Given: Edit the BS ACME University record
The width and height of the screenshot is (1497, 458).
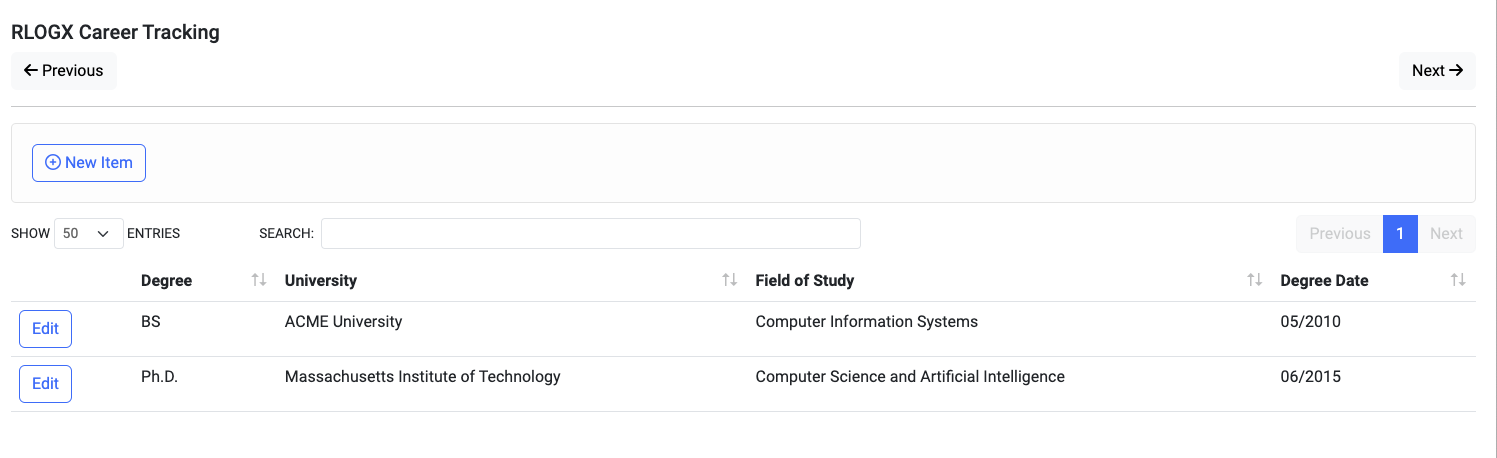Looking at the screenshot, I should coord(46,329).
